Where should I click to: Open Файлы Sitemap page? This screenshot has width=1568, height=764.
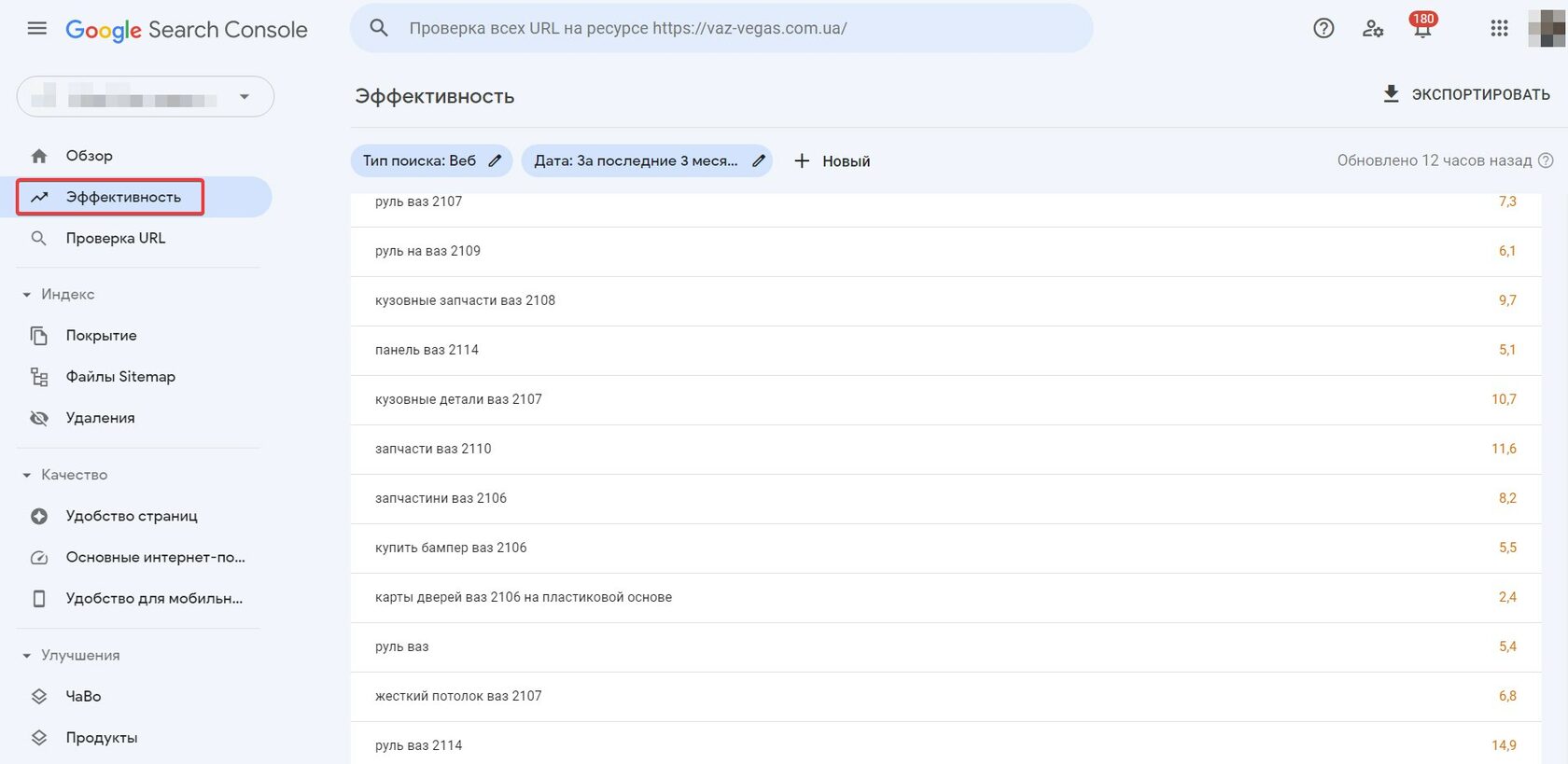(120, 377)
